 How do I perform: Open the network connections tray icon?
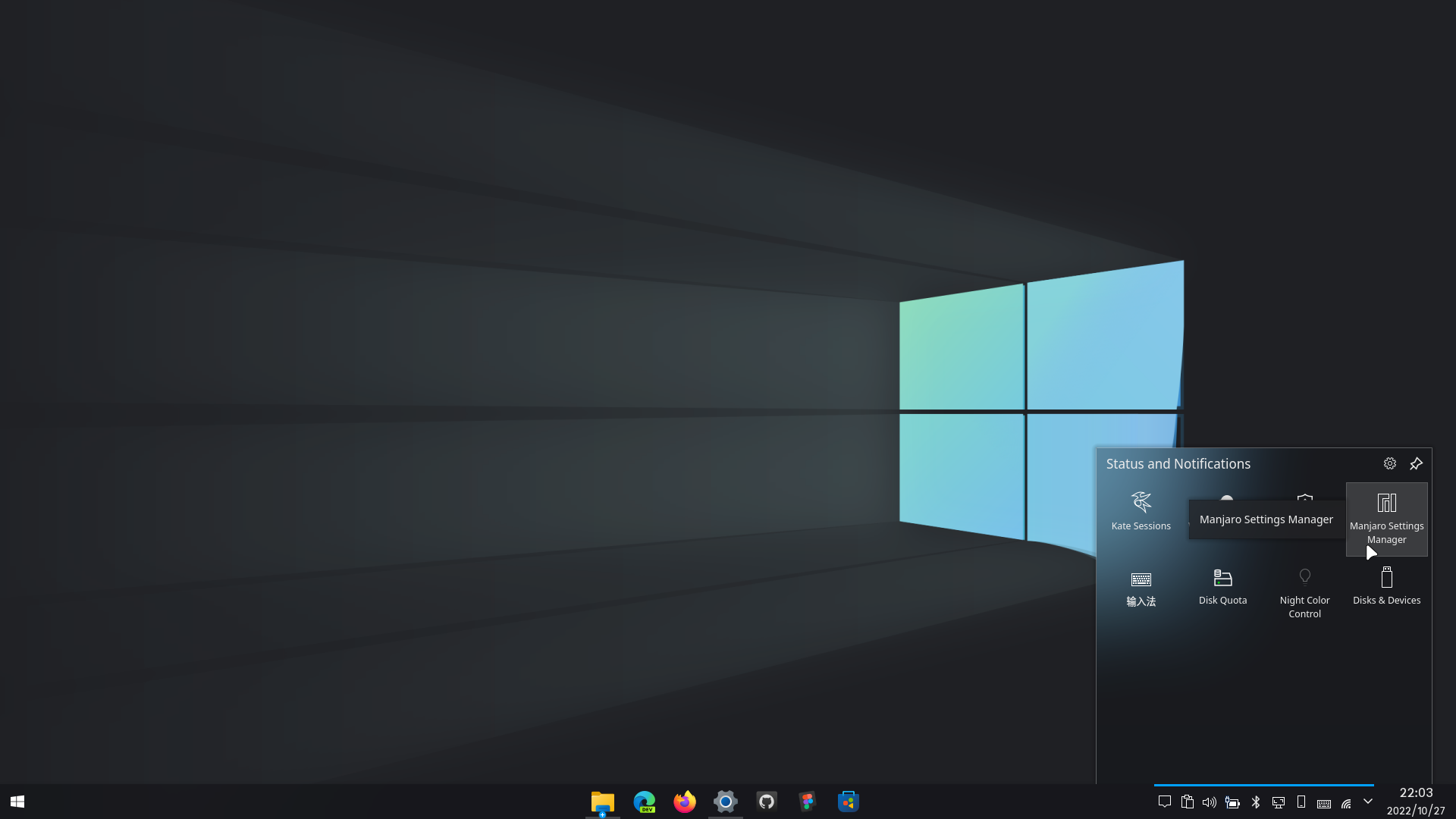point(1346,802)
